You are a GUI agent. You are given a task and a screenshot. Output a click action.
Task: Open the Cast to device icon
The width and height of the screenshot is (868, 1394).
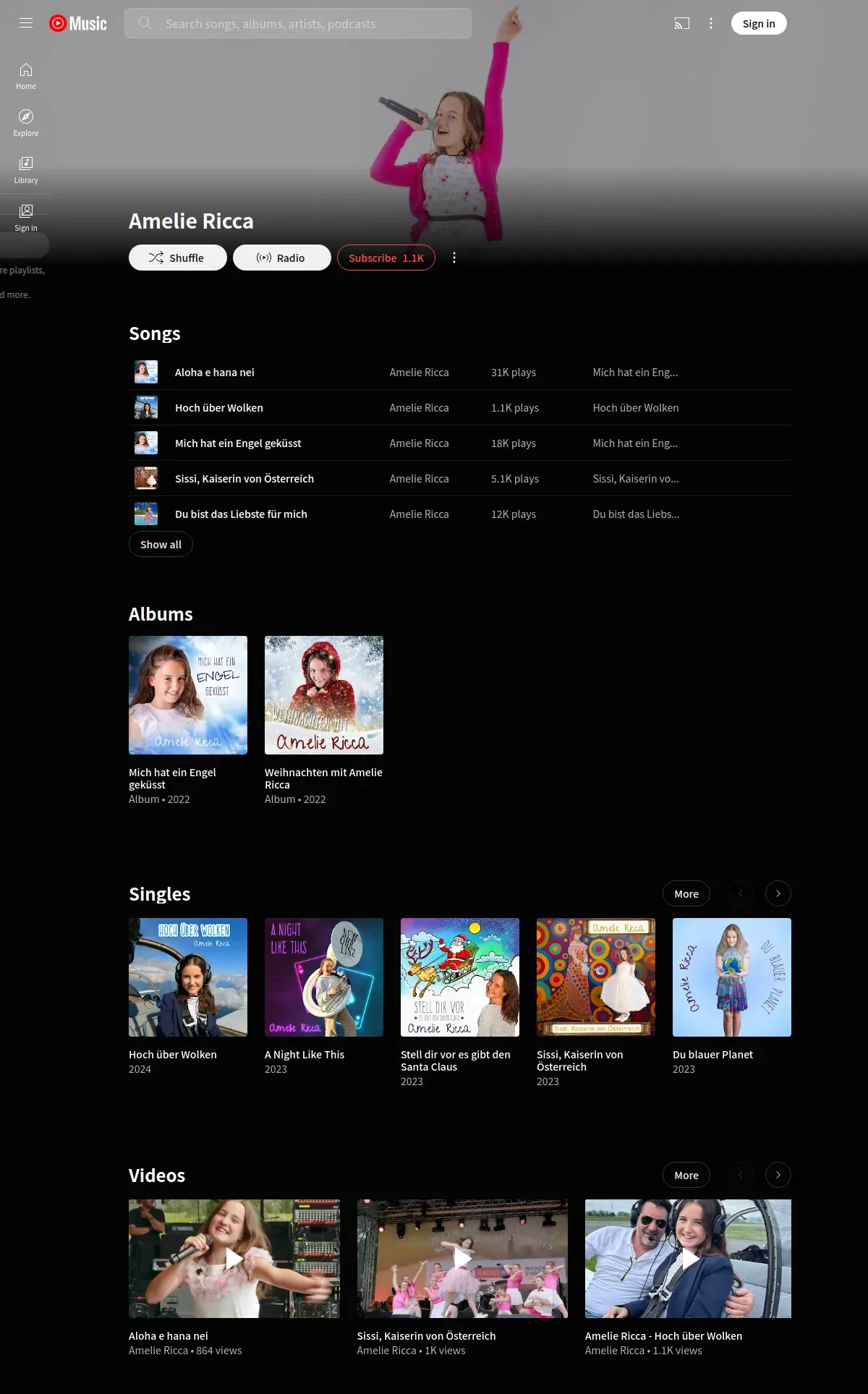coord(682,23)
